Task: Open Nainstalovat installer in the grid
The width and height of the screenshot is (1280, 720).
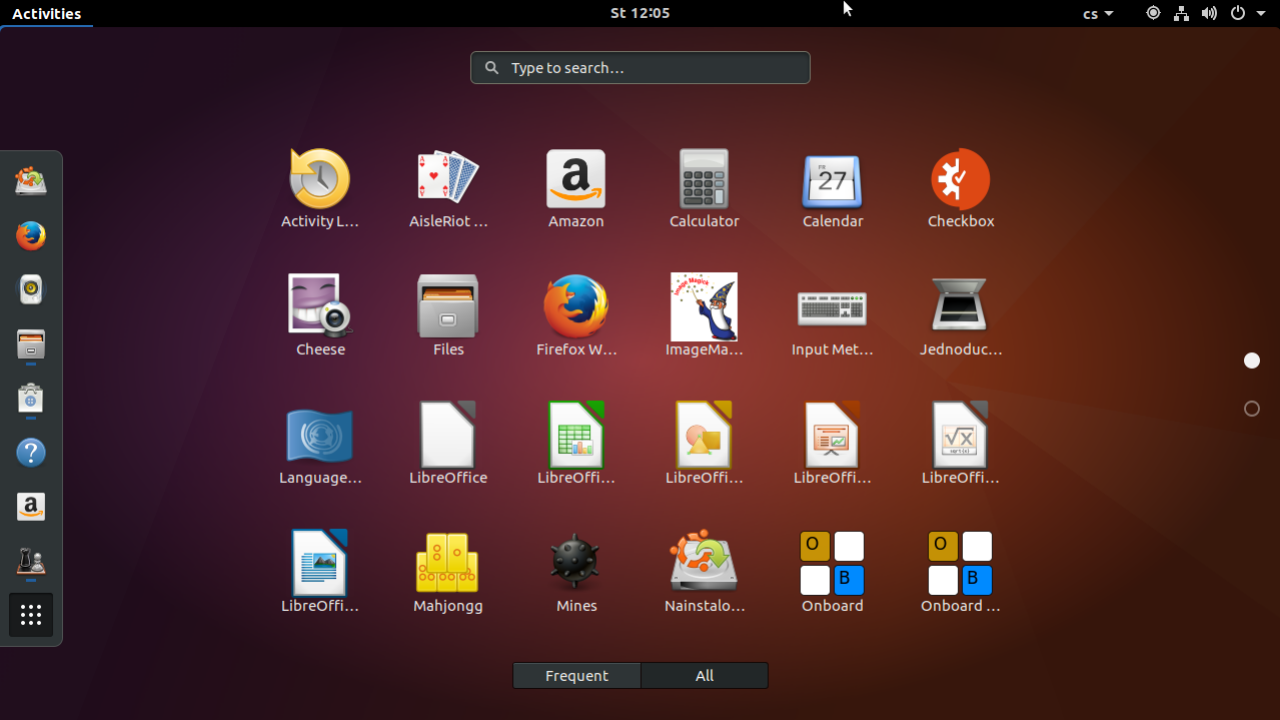Action: [704, 573]
